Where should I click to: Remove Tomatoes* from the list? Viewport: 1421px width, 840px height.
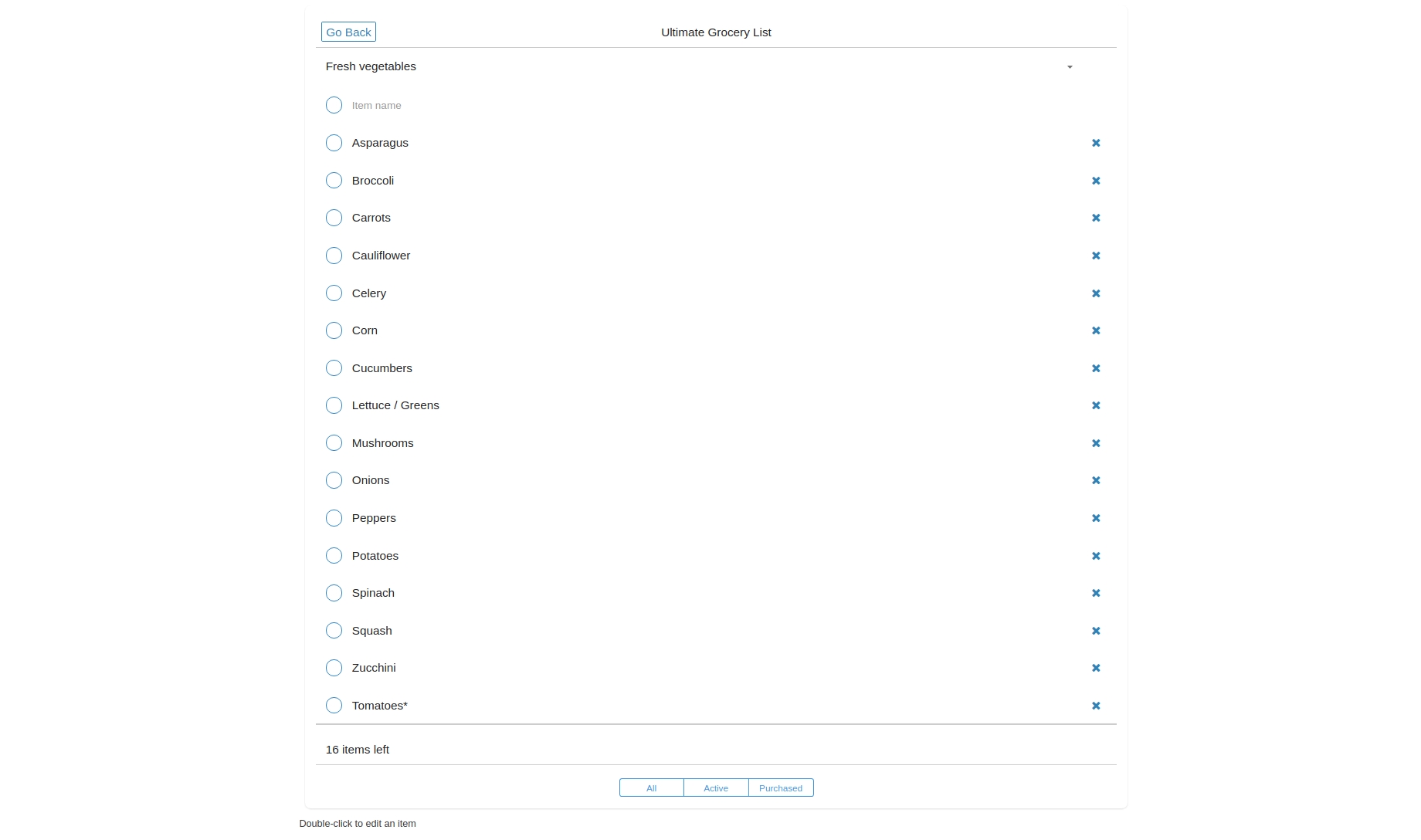(1095, 706)
